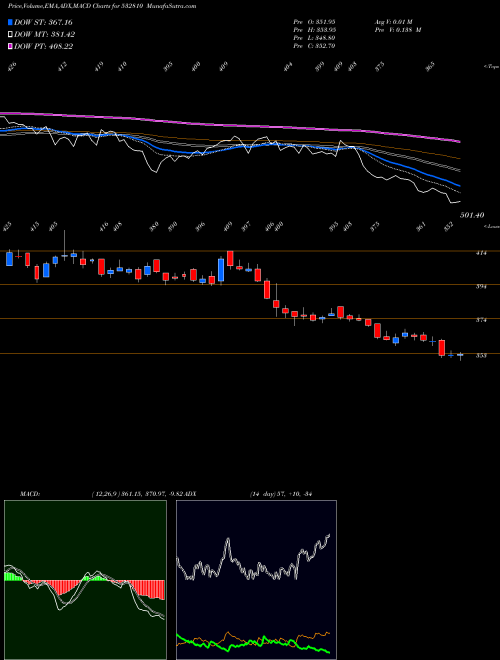Image resolution: width=500 pixels, height=660 pixels.
Task: Click the white DOW MT legend swatch
Action: point(10,35)
